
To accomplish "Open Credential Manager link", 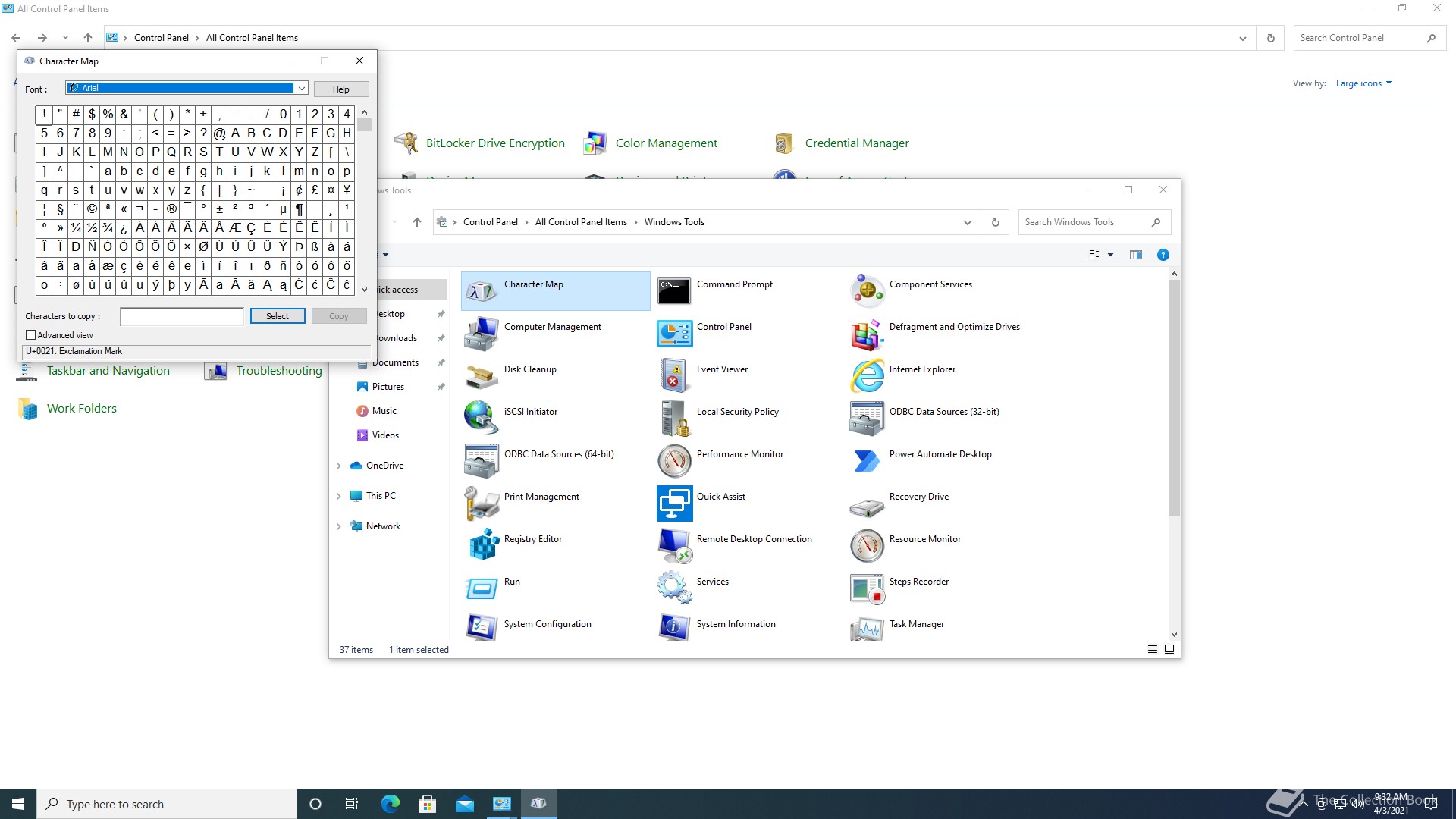I will (x=857, y=143).
